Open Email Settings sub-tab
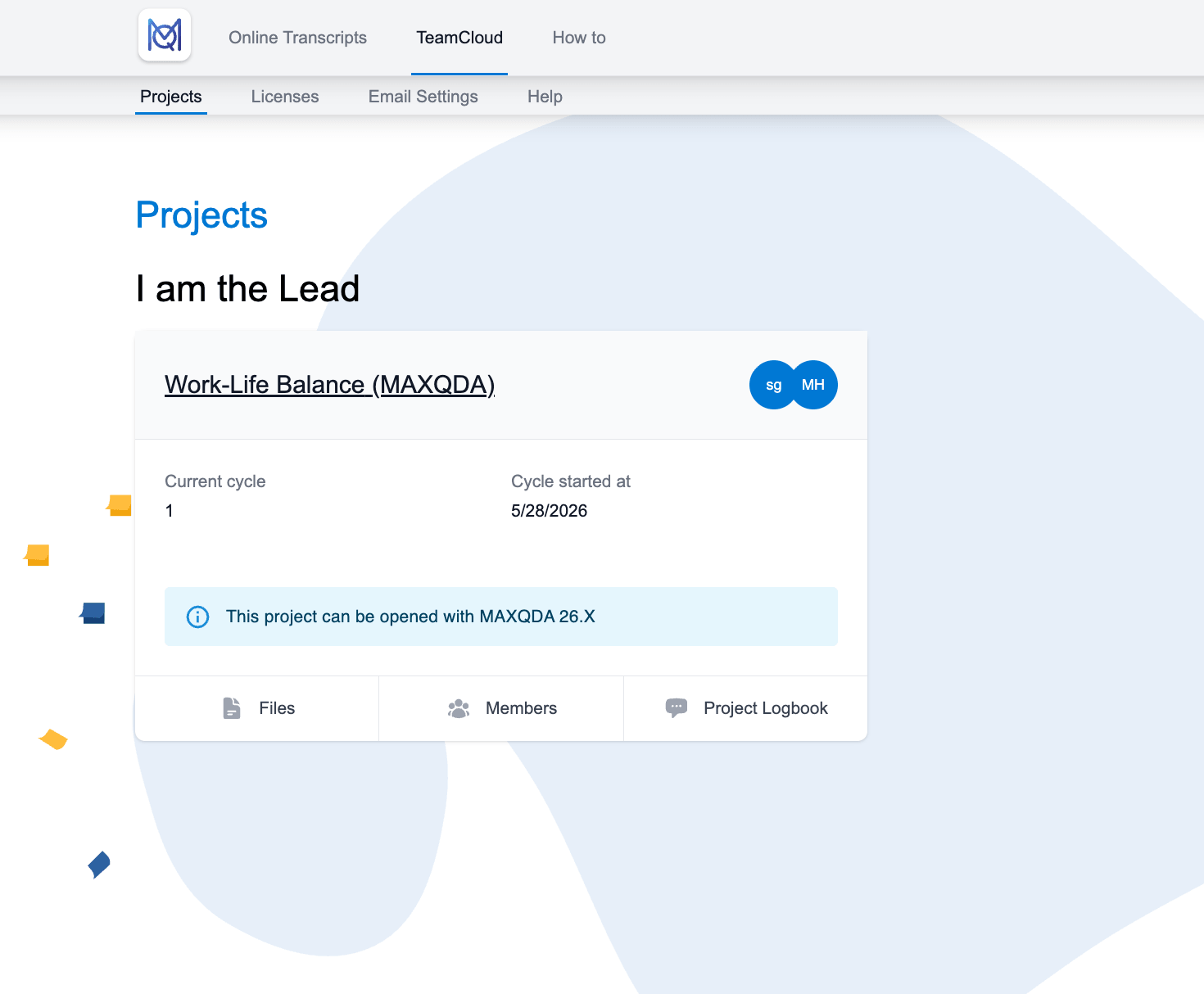Viewport: 1204px width, 994px height. (x=423, y=97)
